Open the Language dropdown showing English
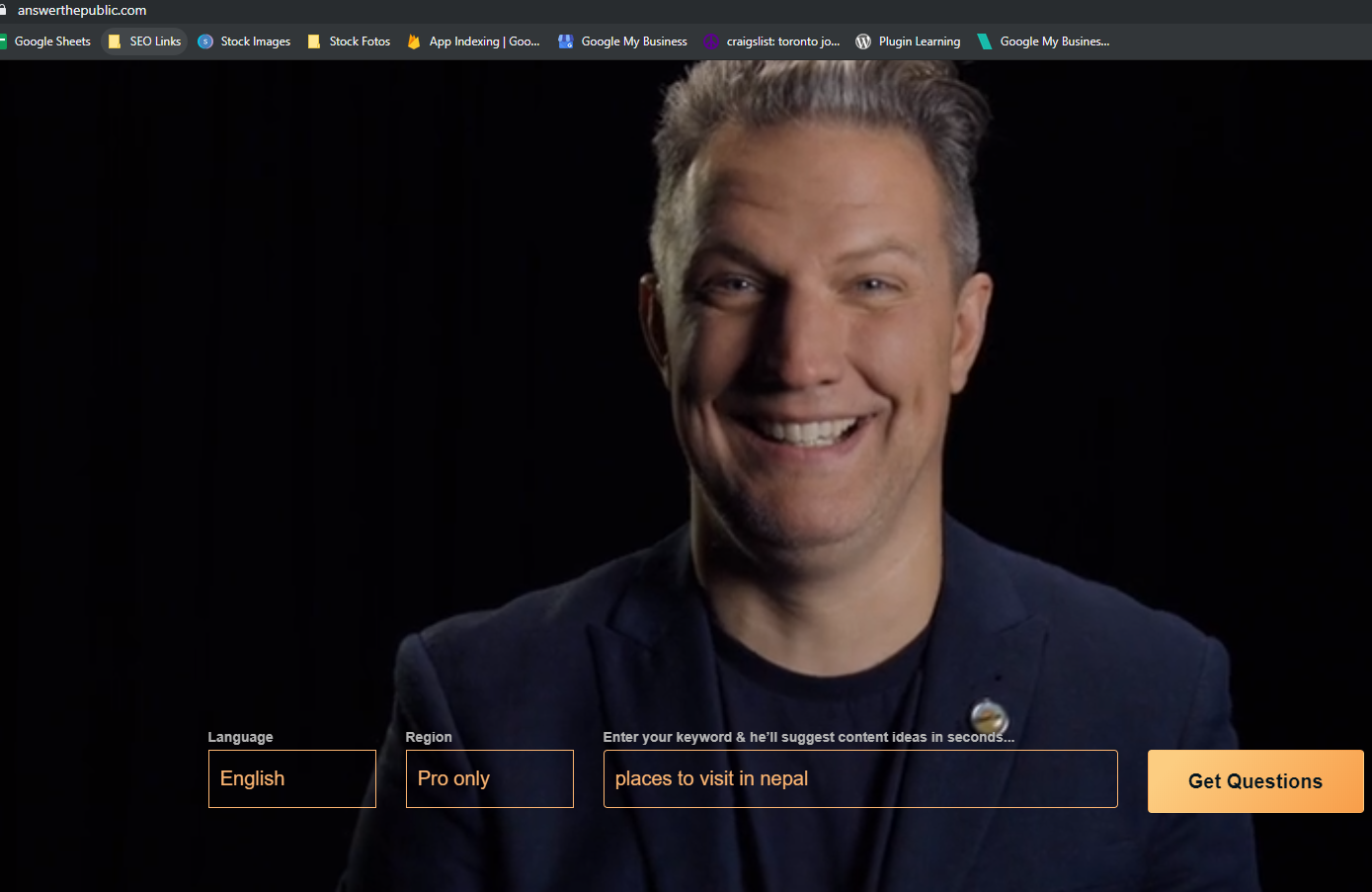The width and height of the screenshot is (1372, 892). click(x=291, y=778)
